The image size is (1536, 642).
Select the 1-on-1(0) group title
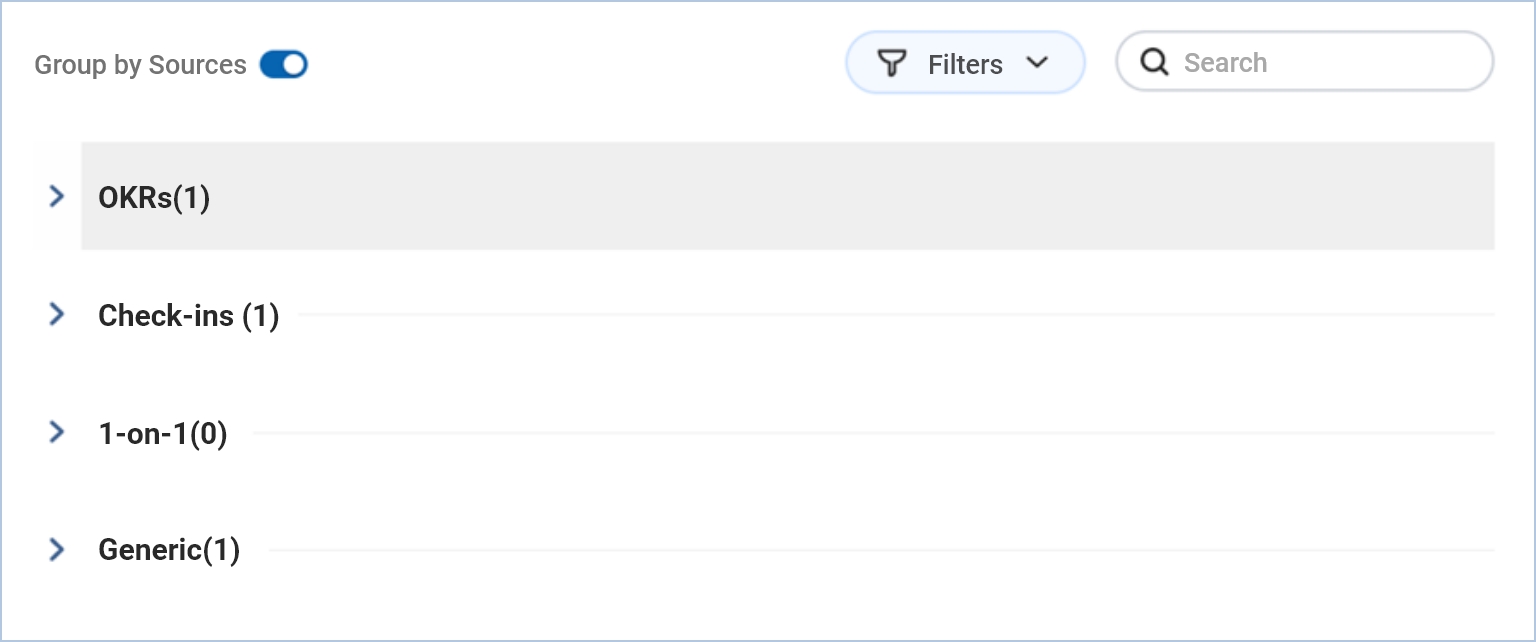click(x=163, y=434)
